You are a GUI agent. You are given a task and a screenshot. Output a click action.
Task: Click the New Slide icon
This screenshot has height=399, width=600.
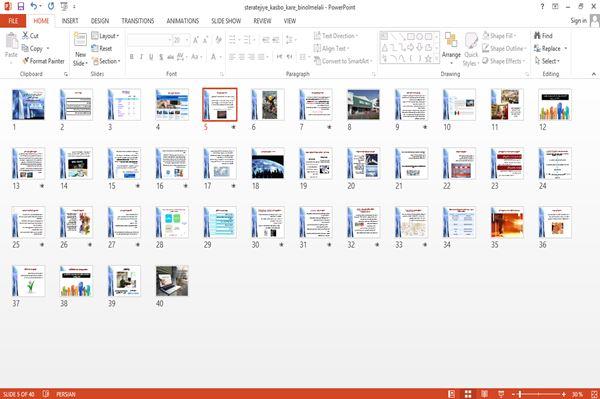point(80,40)
